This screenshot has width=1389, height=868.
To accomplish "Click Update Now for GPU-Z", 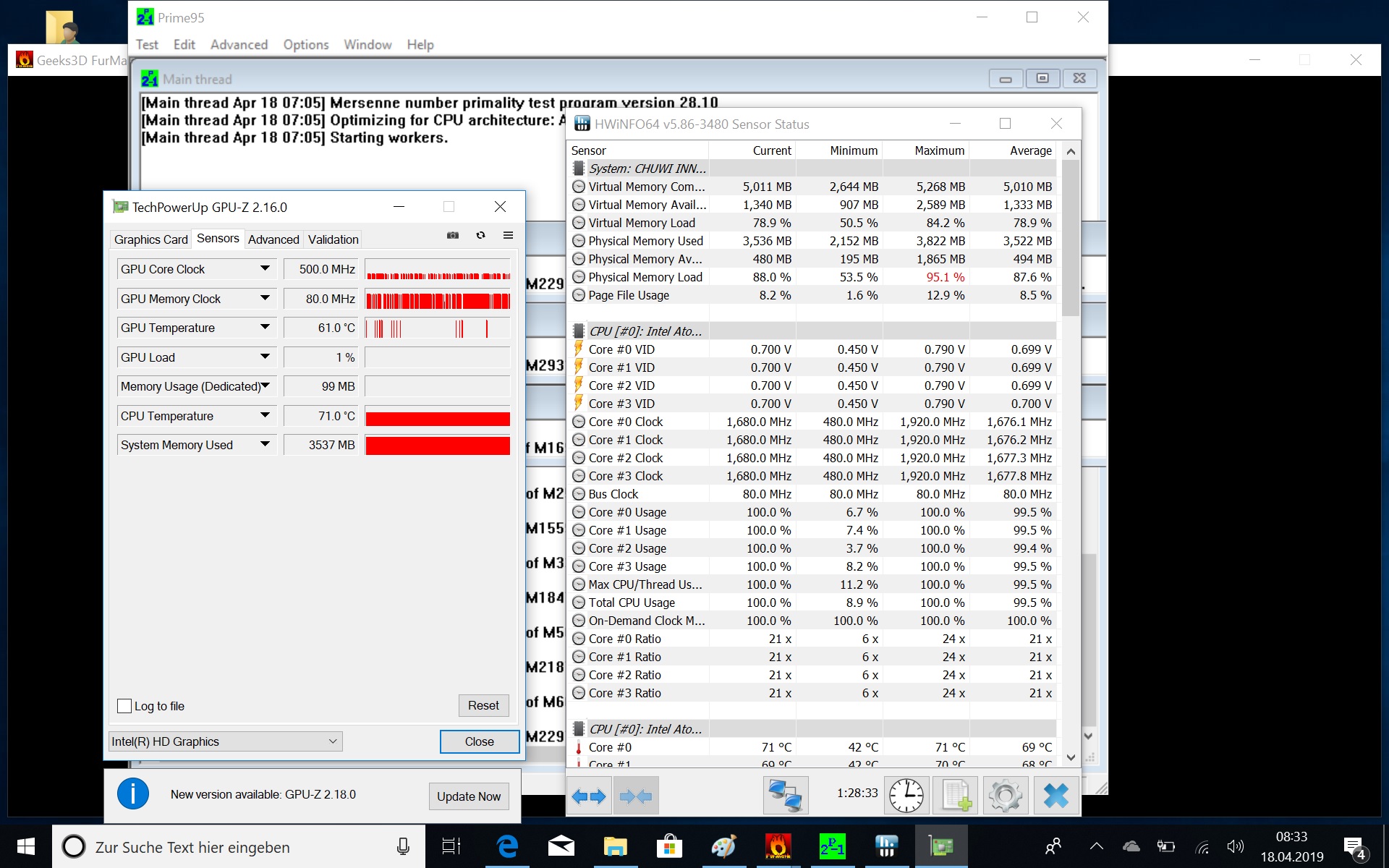I will tap(469, 796).
